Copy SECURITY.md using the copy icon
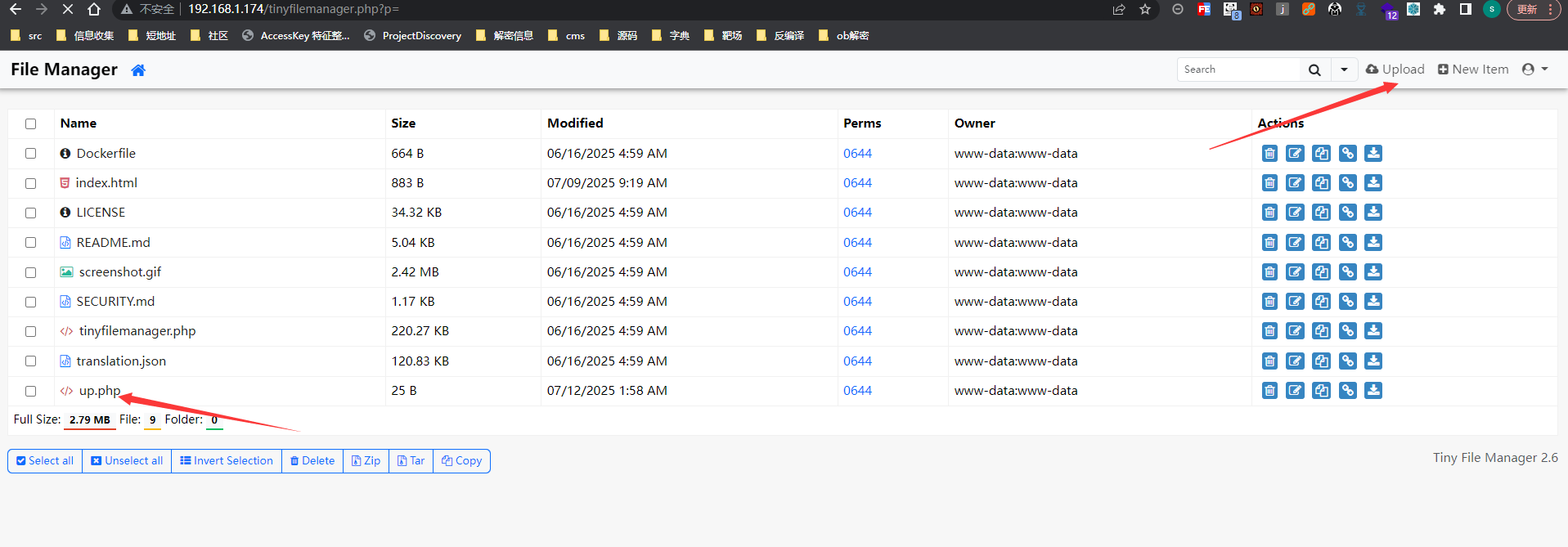 click(1322, 302)
